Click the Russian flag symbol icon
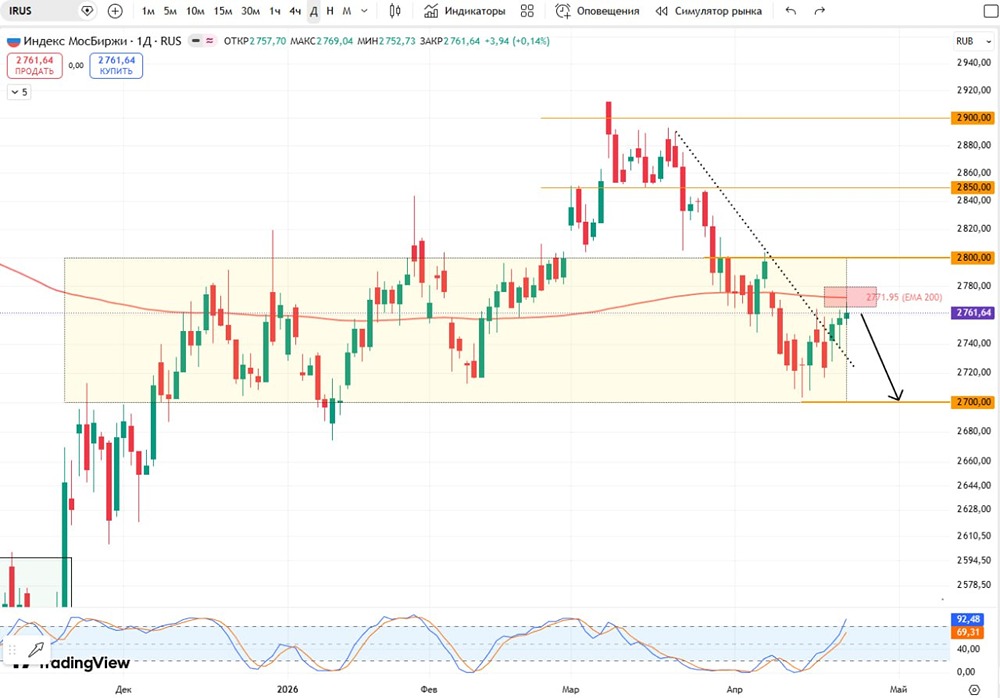 13,41
